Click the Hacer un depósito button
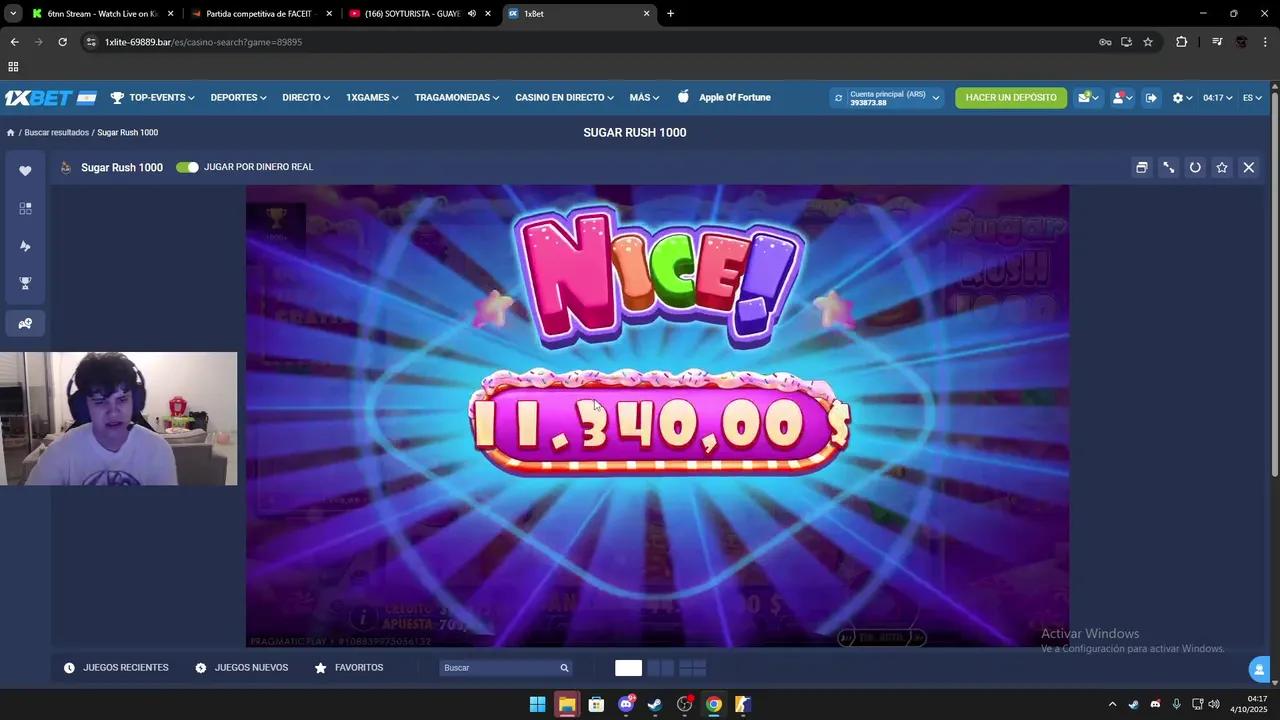The height and width of the screenshot is (720, 1280). coord(1011,98)
